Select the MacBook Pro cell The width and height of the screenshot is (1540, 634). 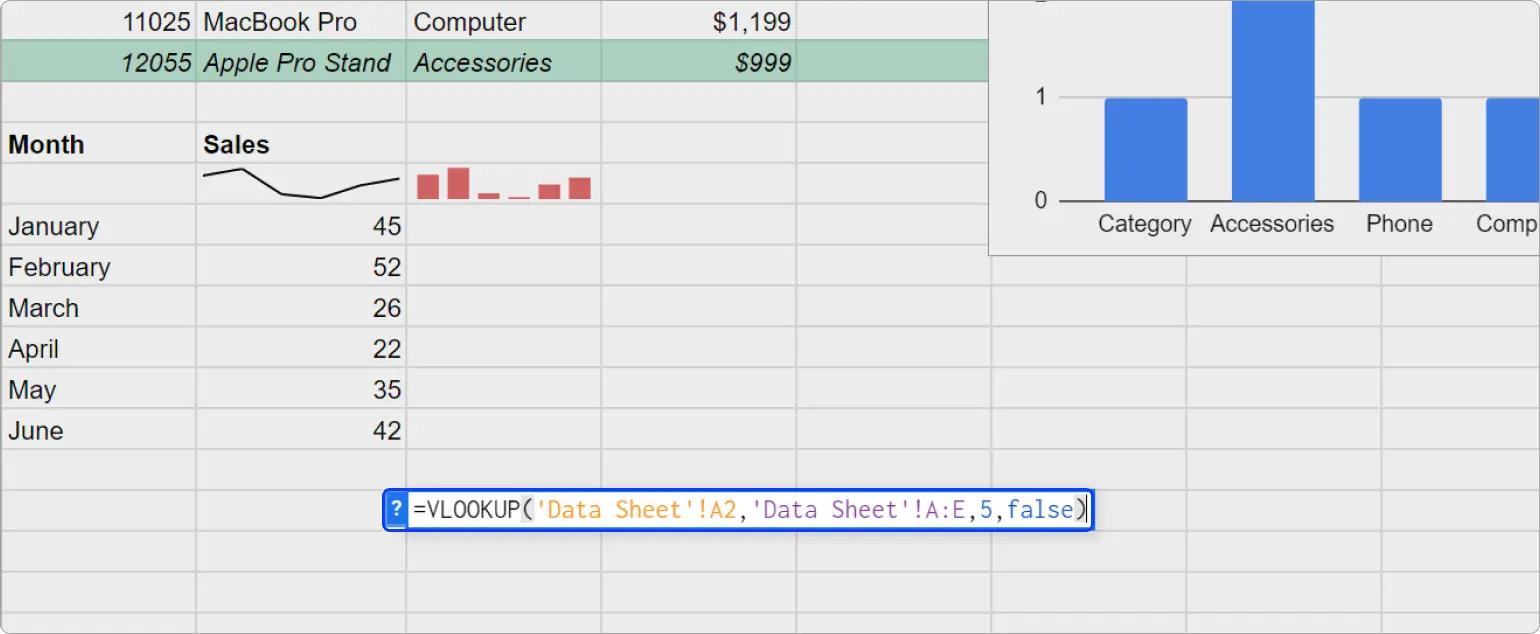[x=300, y=22]
